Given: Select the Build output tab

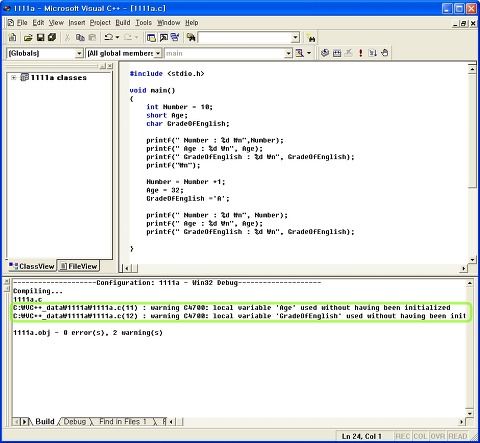Looking at the screenshot, I should click(x=45, y=422).
